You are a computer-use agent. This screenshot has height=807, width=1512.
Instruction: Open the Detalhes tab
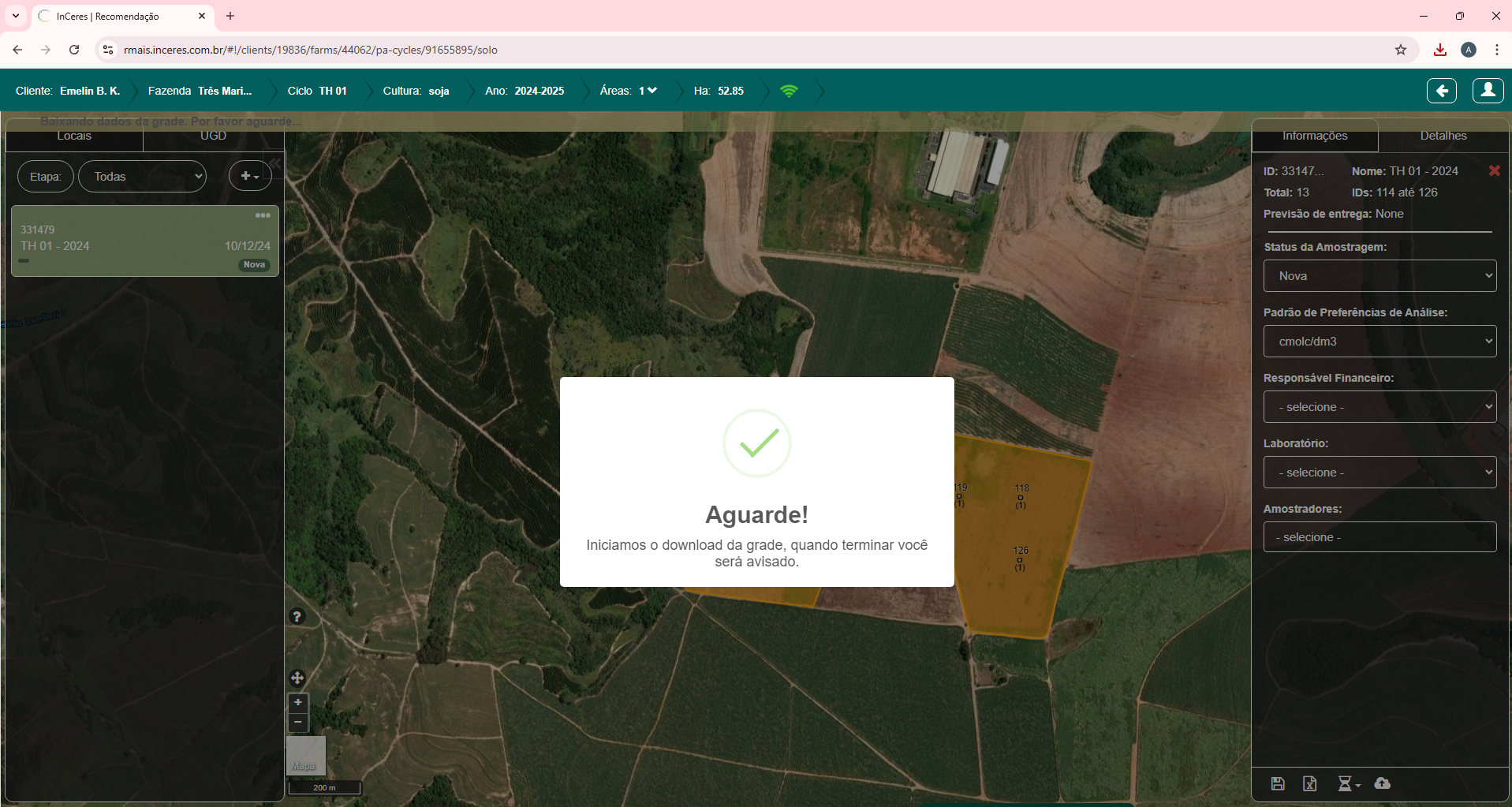click(1443, 136)
